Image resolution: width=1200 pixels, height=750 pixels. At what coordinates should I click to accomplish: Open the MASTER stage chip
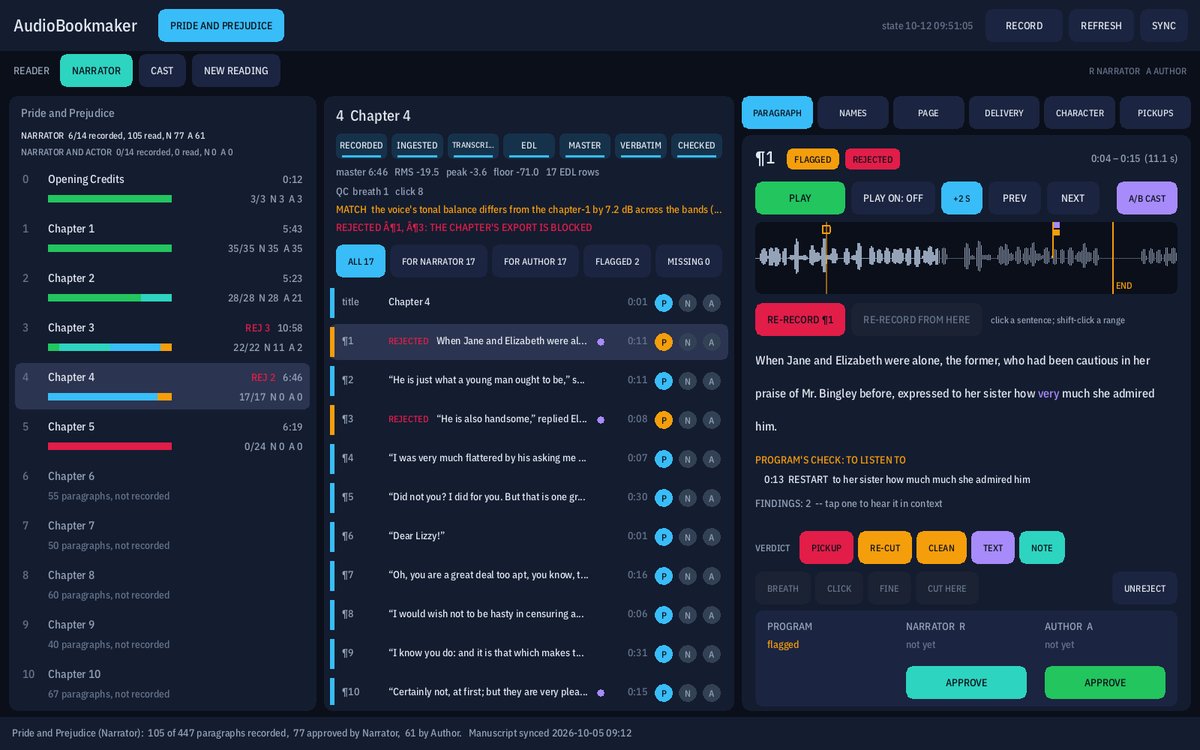[585, 146]
